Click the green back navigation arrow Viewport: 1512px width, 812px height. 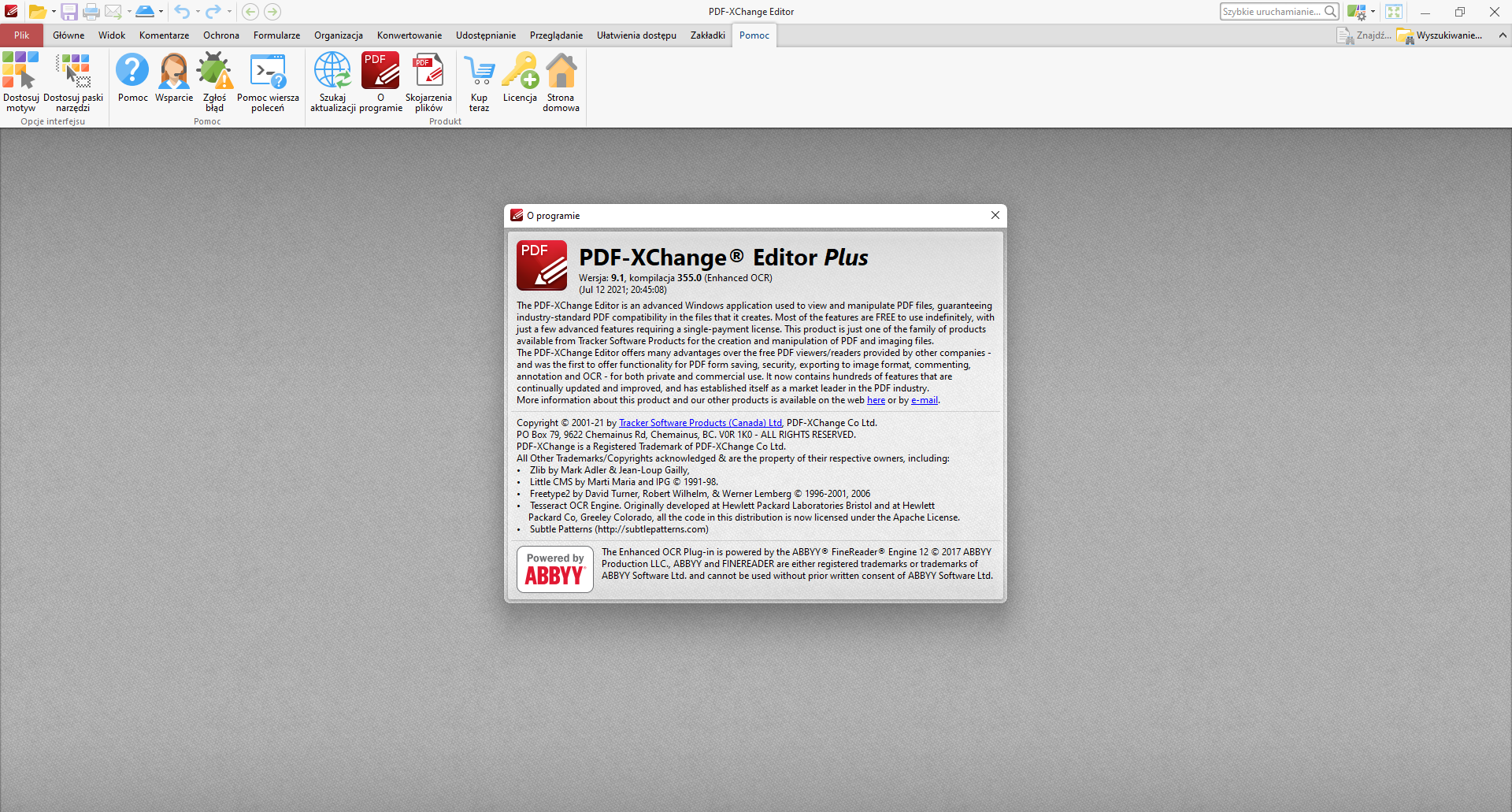250,12
